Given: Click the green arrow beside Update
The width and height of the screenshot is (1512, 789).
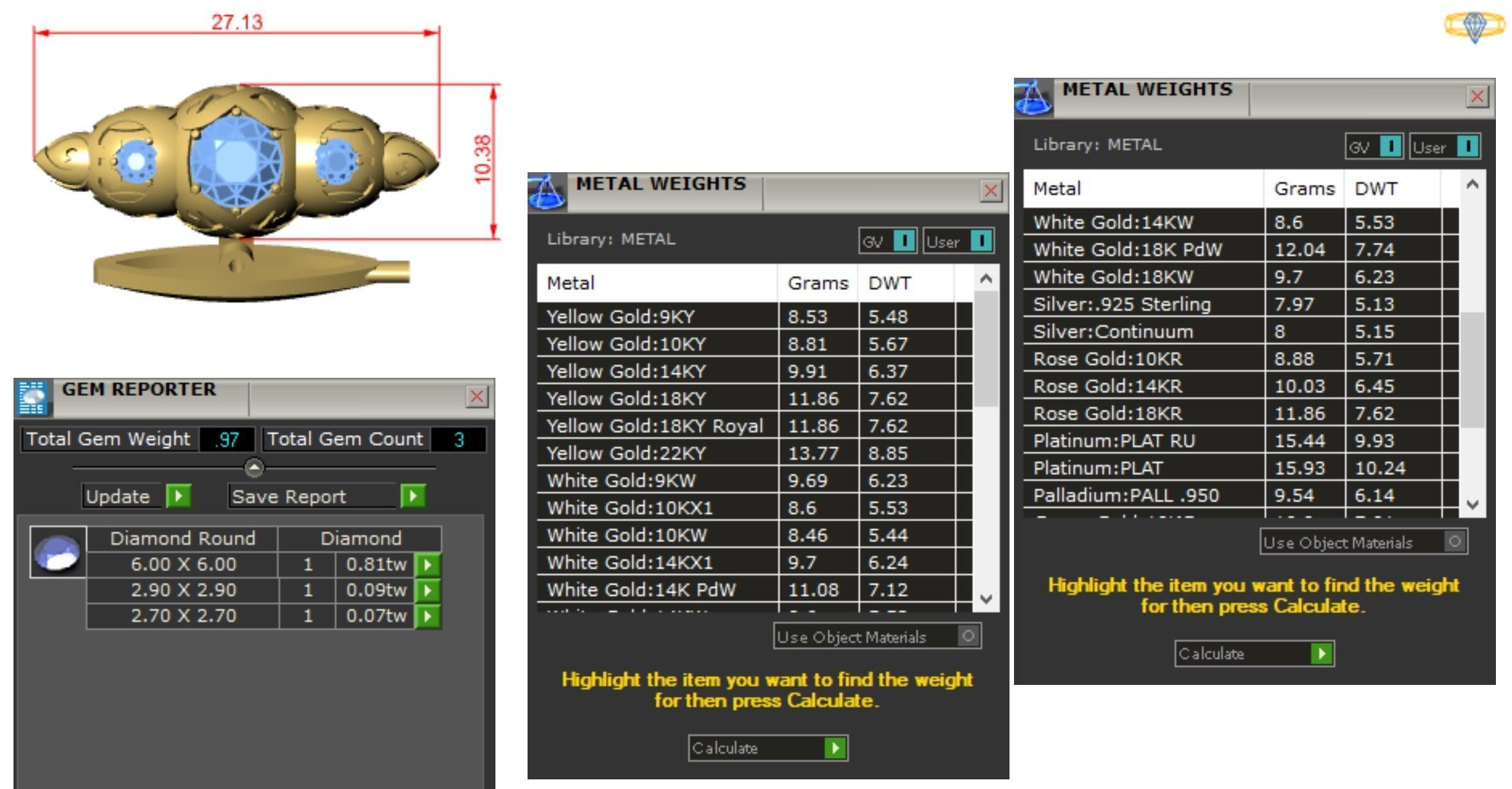Looking at the screenshot, I should coord(178,496).
